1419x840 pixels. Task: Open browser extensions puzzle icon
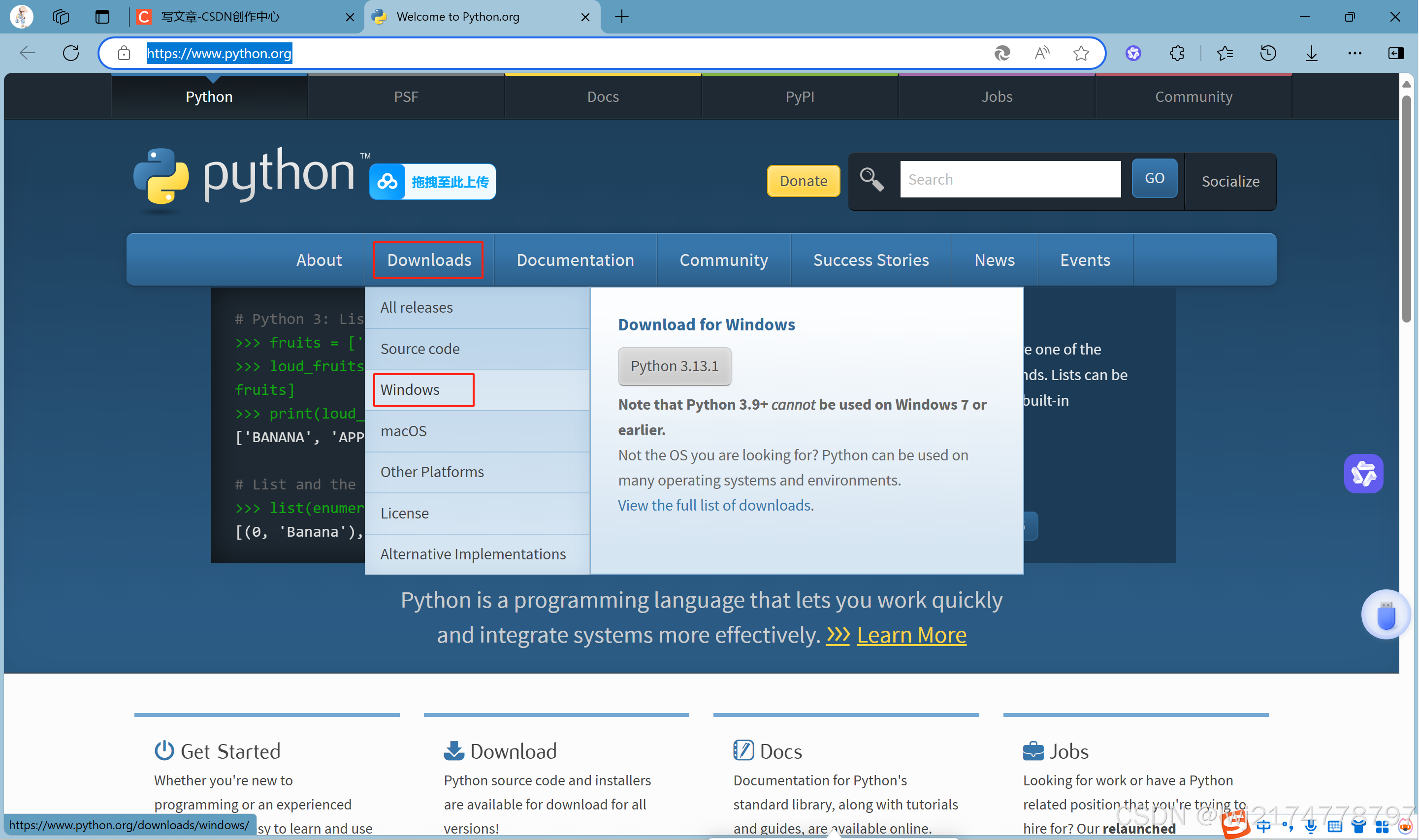point(1177,53)
